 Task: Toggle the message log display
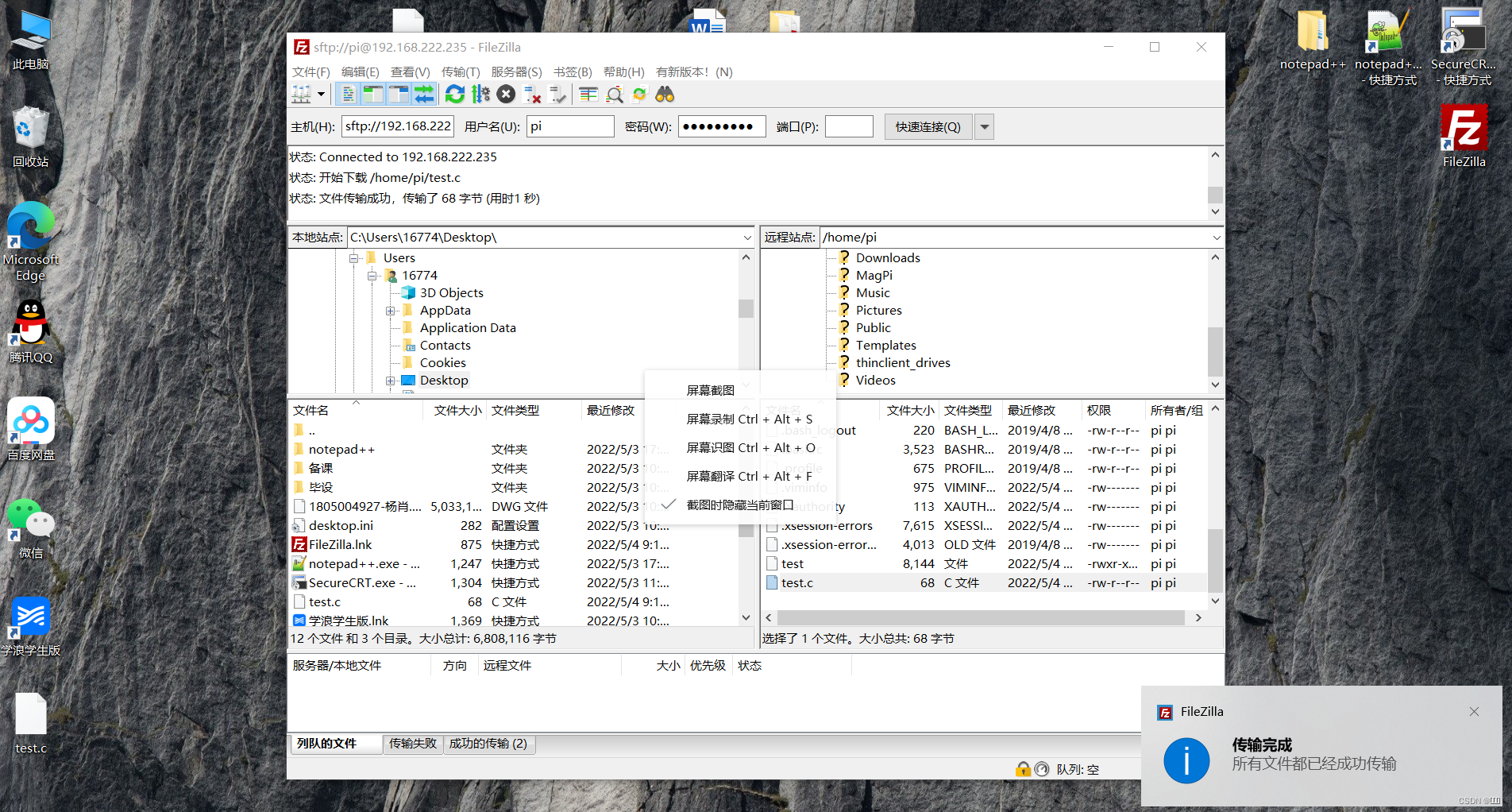[348, 95]
